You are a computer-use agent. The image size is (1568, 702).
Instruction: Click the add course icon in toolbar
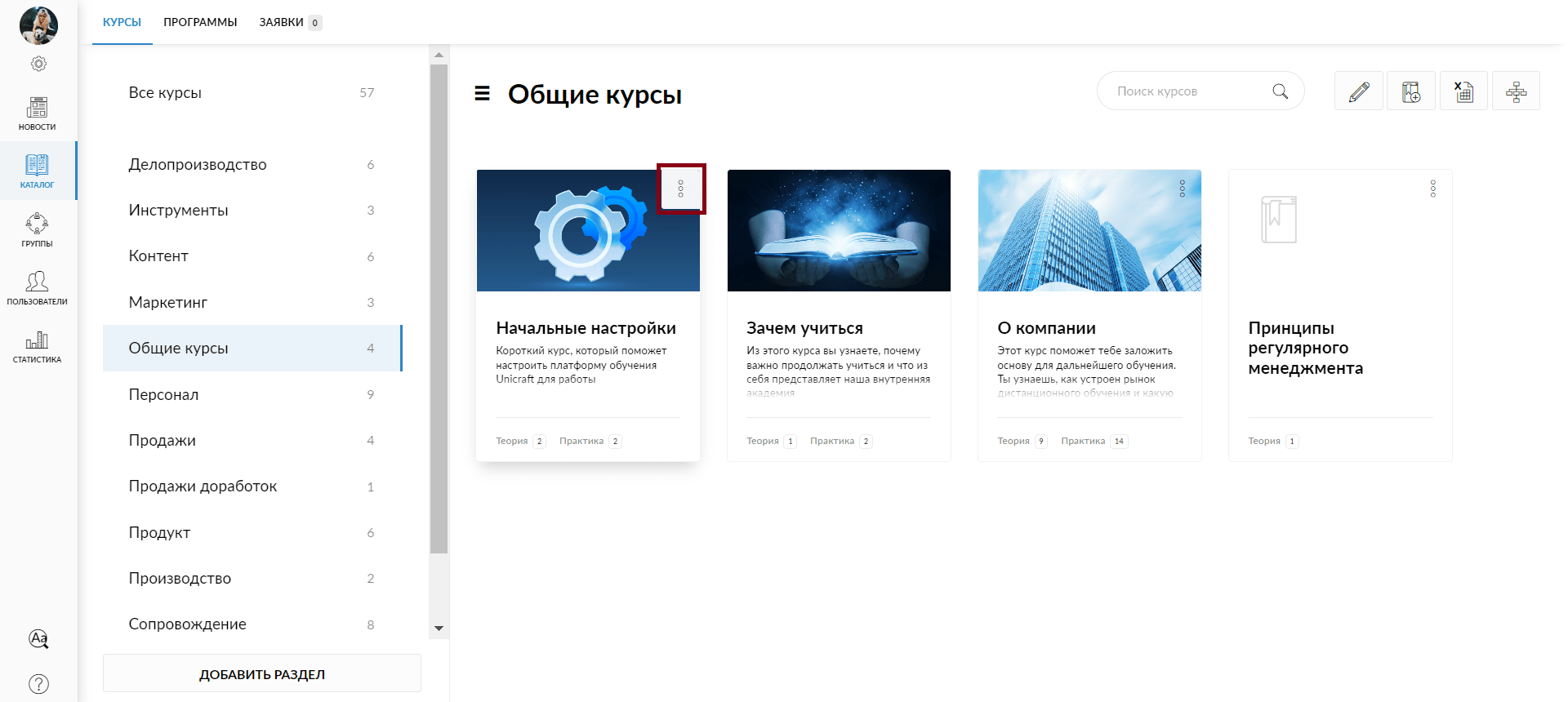click(x=1411, y=91)
